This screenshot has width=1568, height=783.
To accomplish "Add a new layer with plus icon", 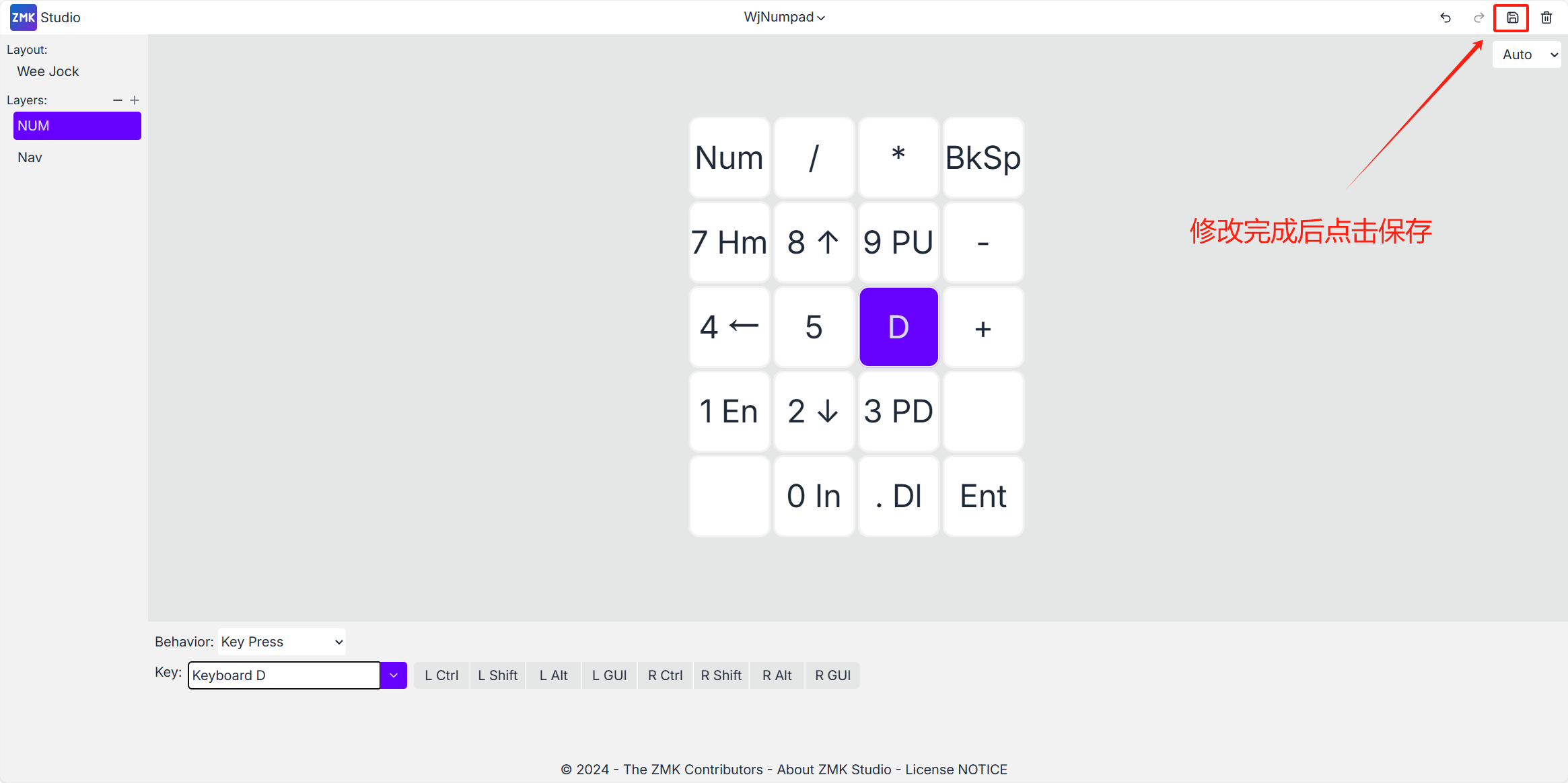I will tap(135, 100).
